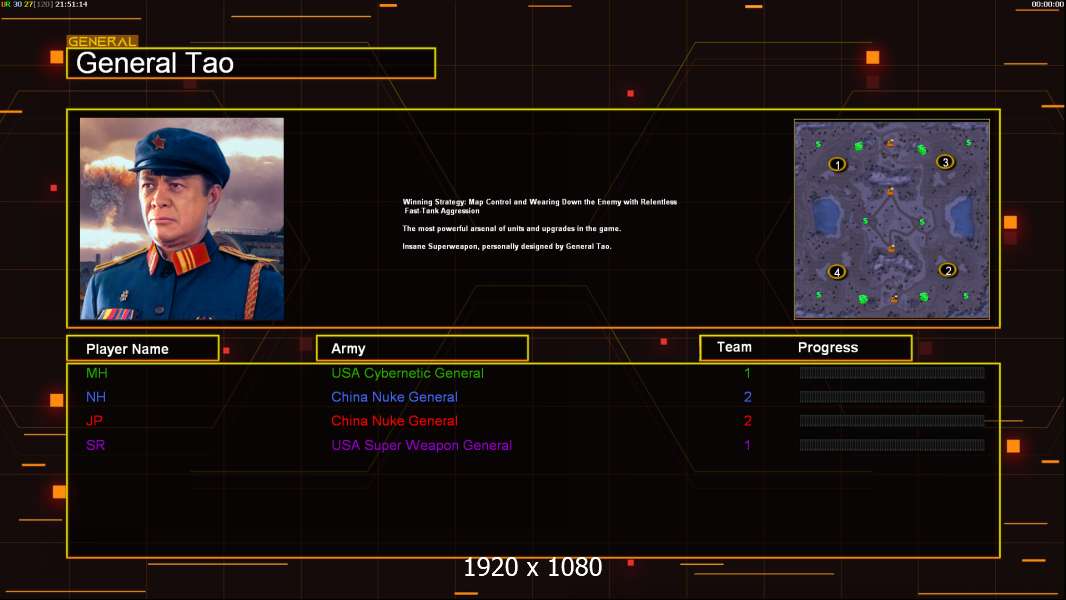
Task: Click the map preview thumbnail
Action: point(892,219)
